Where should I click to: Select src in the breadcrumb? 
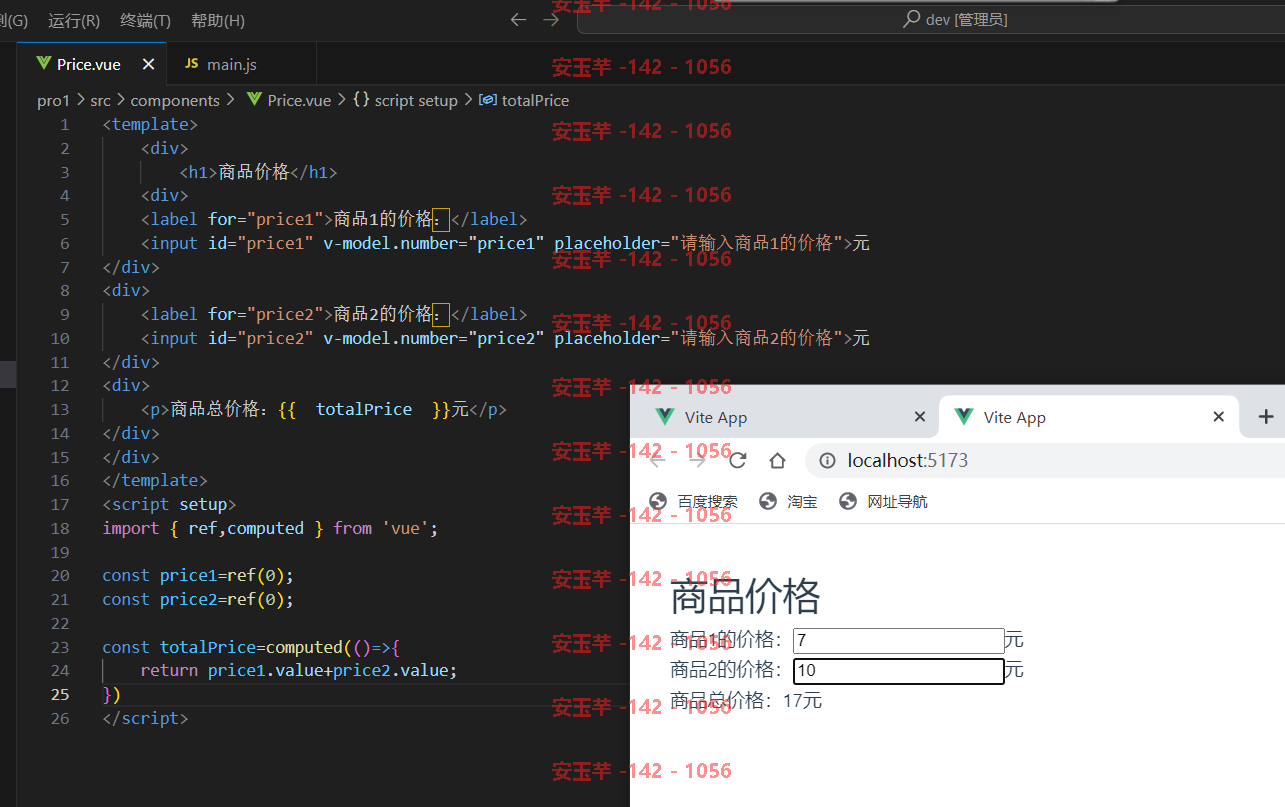[x=100, y=100]
